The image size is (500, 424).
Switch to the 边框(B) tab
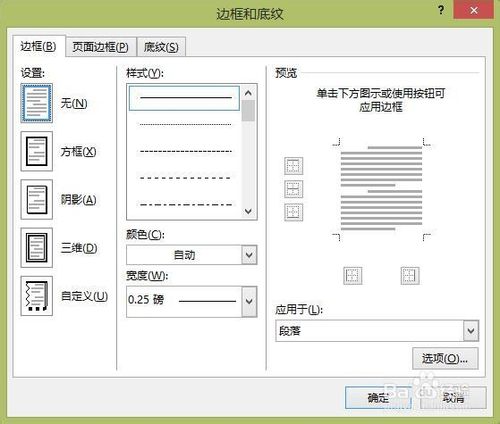pyautogui.click(x=38, y=46)
